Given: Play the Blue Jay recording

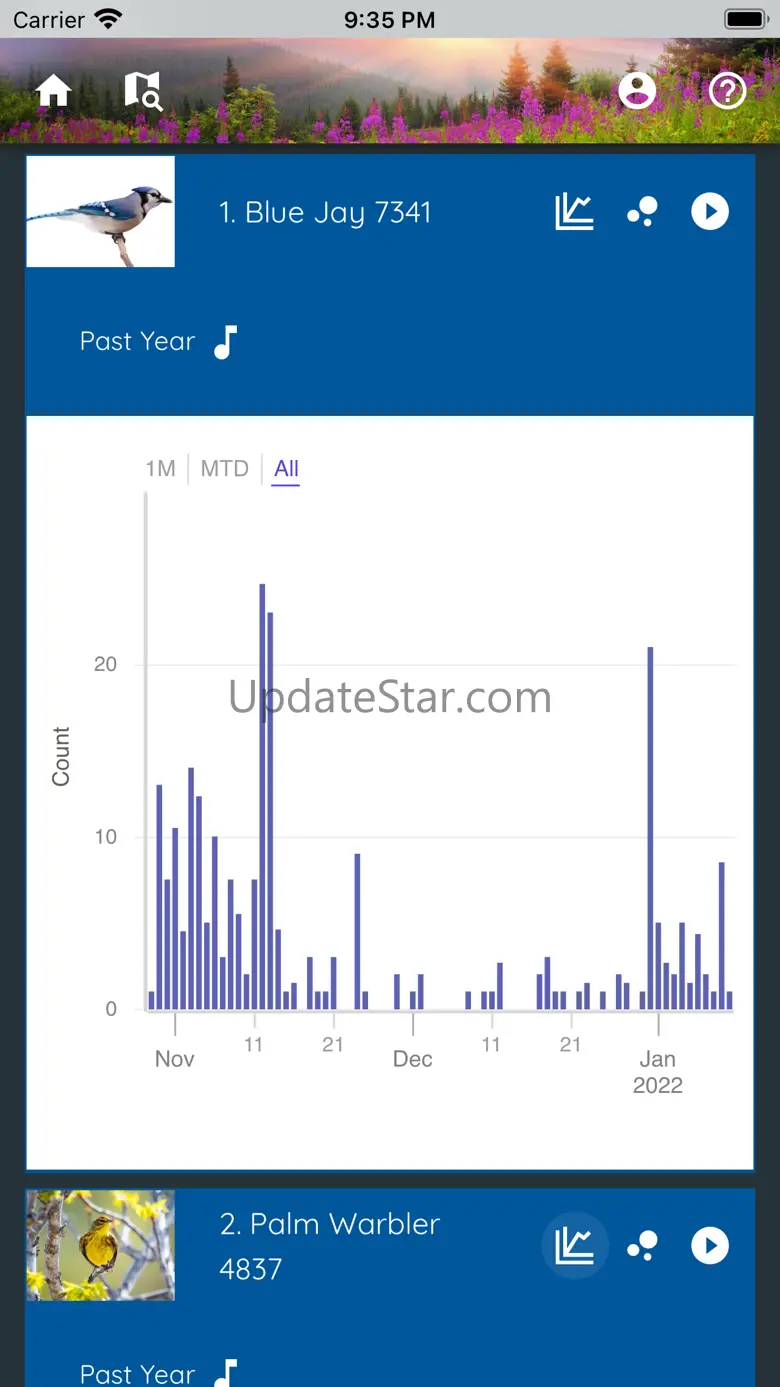Looking at the screenshot, I should (x=710, y=212).
